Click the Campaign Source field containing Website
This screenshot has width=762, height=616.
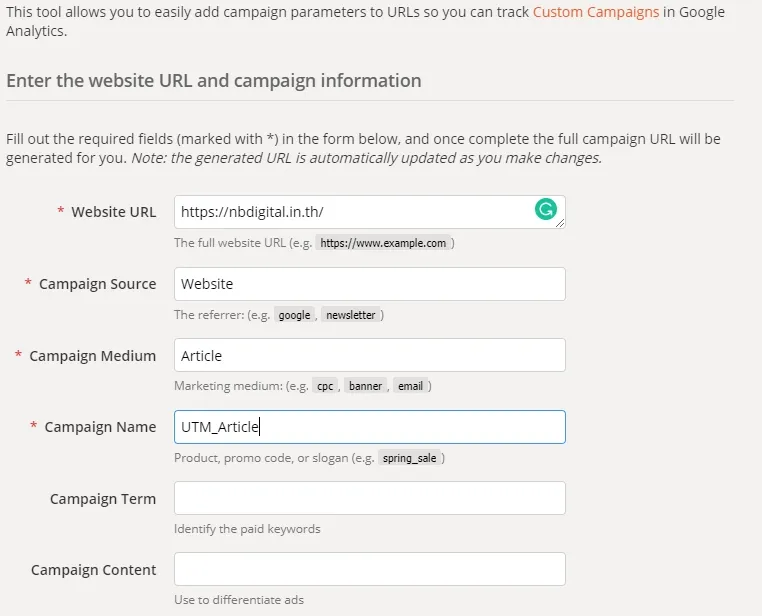tap(370, 284)
